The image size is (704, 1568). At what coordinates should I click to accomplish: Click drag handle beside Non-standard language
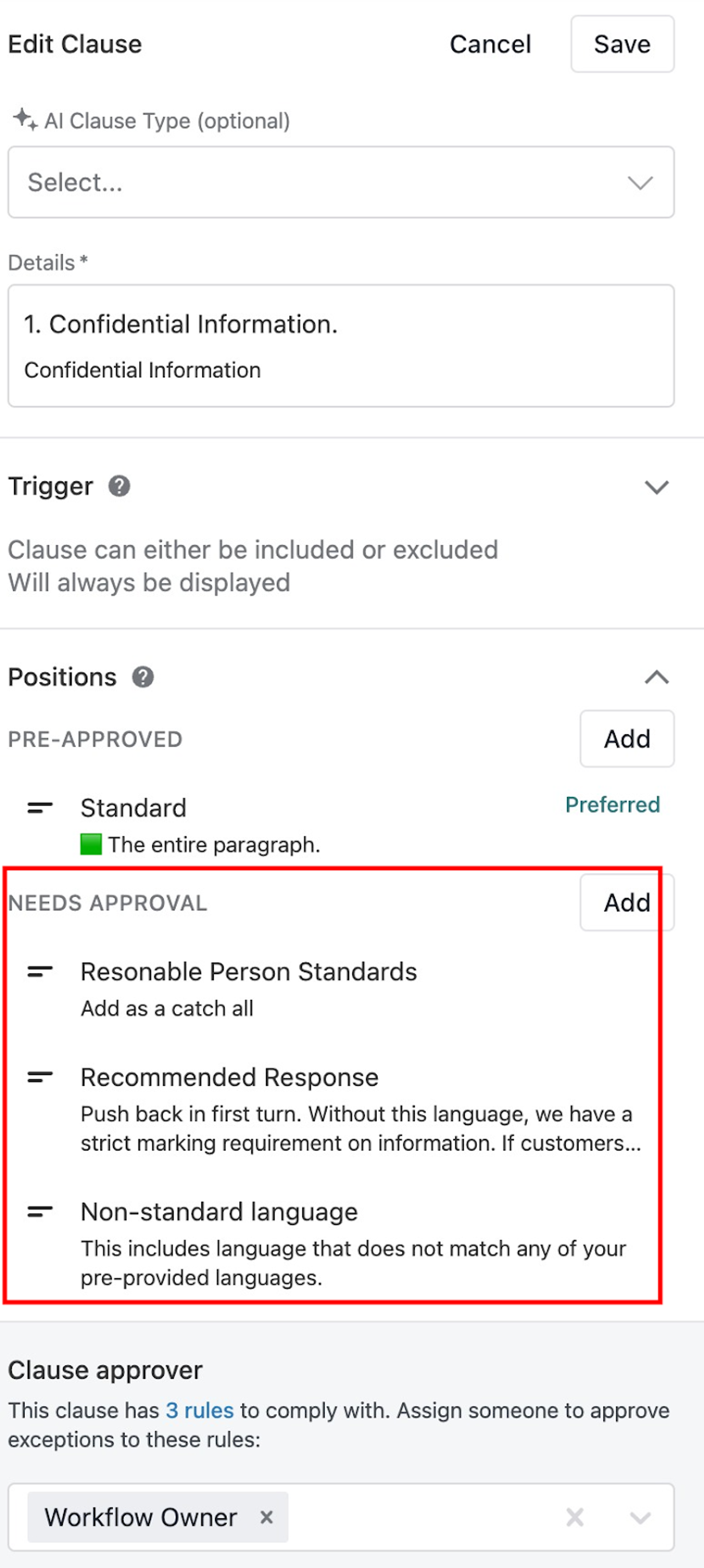tap(39, 1211)
